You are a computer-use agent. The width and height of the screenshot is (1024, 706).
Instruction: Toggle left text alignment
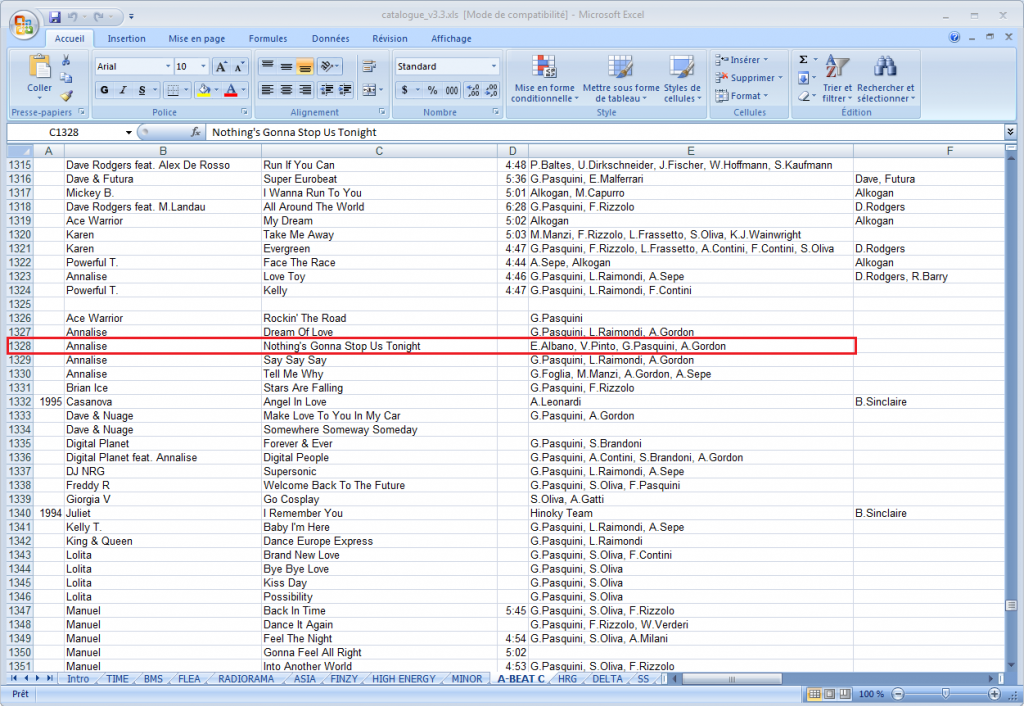pyautogui.click(x=267, y=89)
